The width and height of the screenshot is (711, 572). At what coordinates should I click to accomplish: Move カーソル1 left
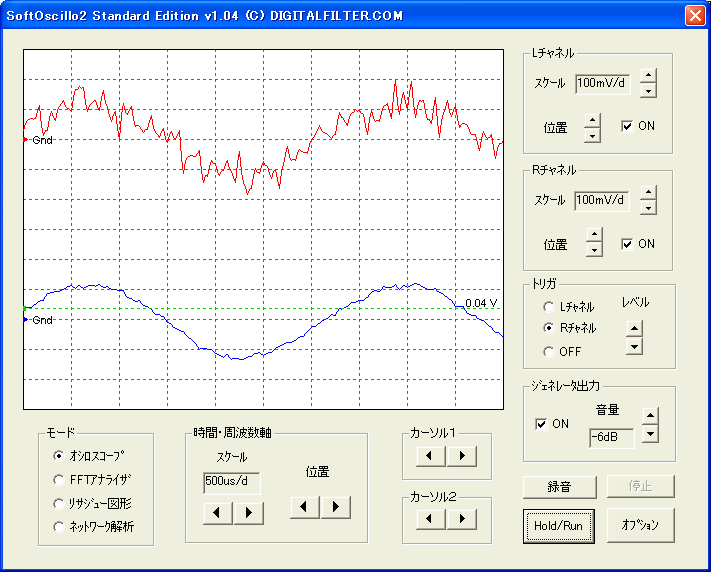coord(430,456)
